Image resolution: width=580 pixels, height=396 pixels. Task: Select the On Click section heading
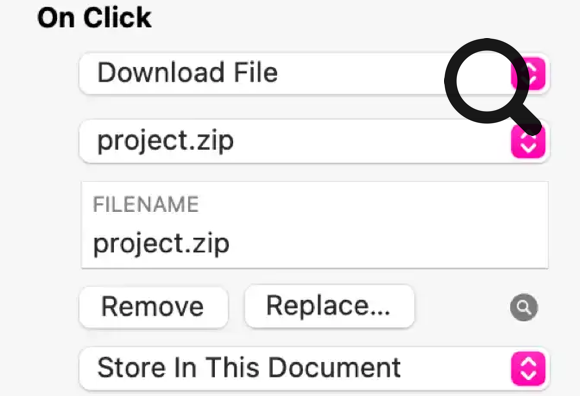pos(94,18)
